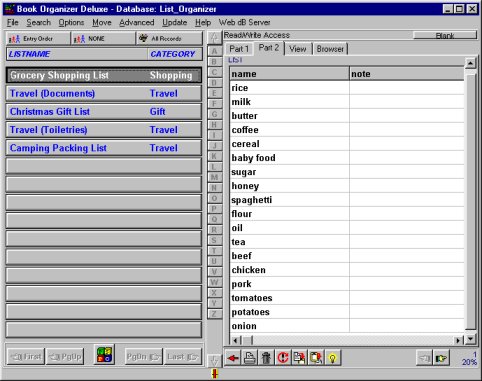Click the Last navigation button
The height and width of the screenshot is (381, 482).
coord(183,357)
